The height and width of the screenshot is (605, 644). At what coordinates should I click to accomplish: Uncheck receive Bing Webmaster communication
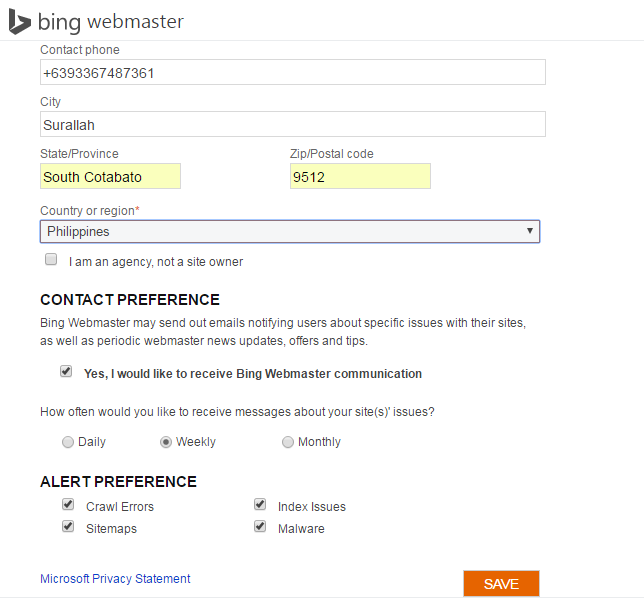(66, 371)
